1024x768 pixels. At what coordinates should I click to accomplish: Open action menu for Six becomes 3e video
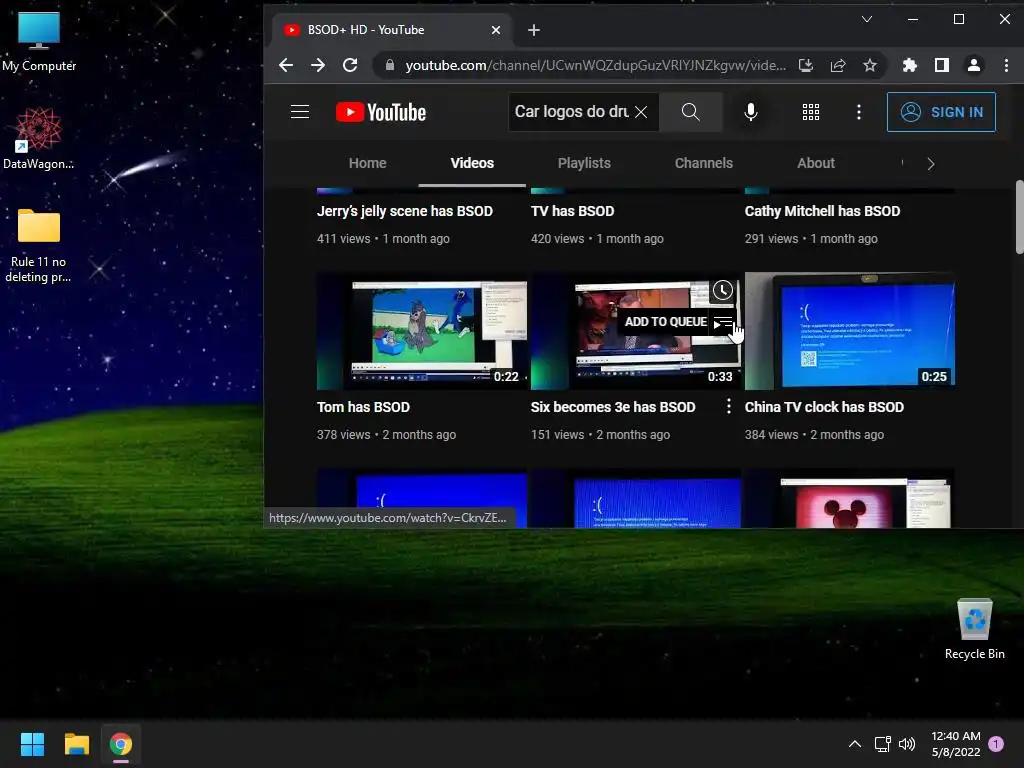[729, 406]
